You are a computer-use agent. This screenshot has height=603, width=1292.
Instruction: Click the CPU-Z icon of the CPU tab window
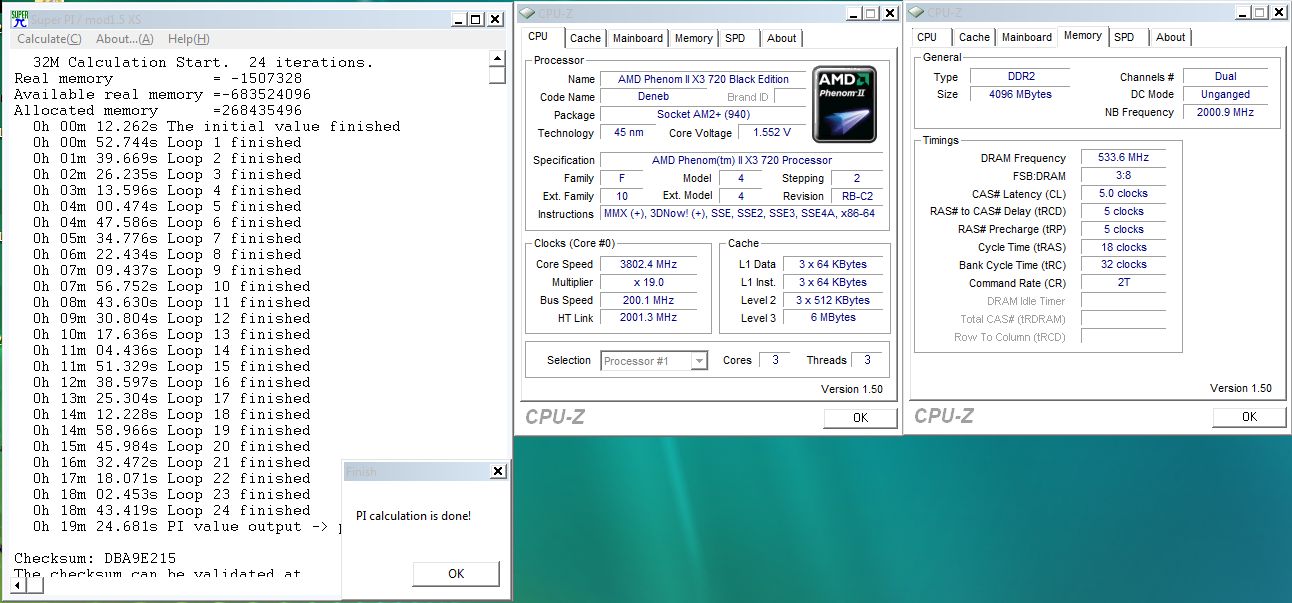click(x=529, y=12)
